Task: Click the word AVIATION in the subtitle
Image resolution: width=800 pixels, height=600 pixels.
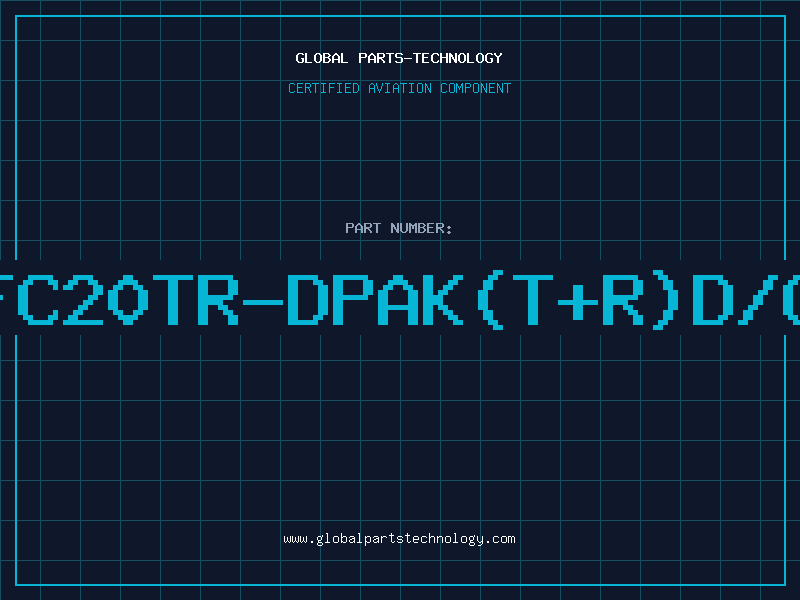Action: coord(400,88)
